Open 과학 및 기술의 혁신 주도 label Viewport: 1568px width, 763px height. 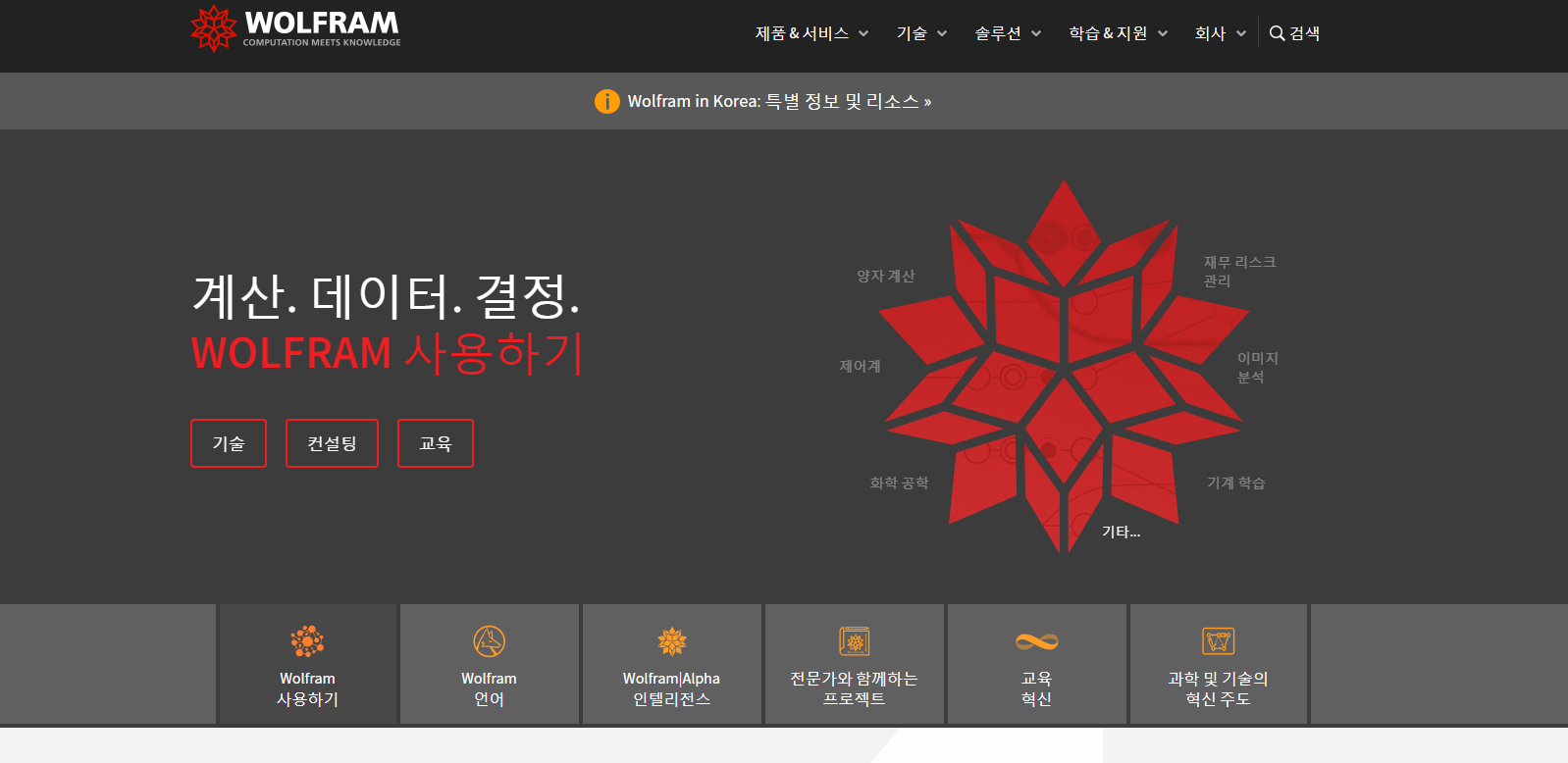tap(1218, 688)
